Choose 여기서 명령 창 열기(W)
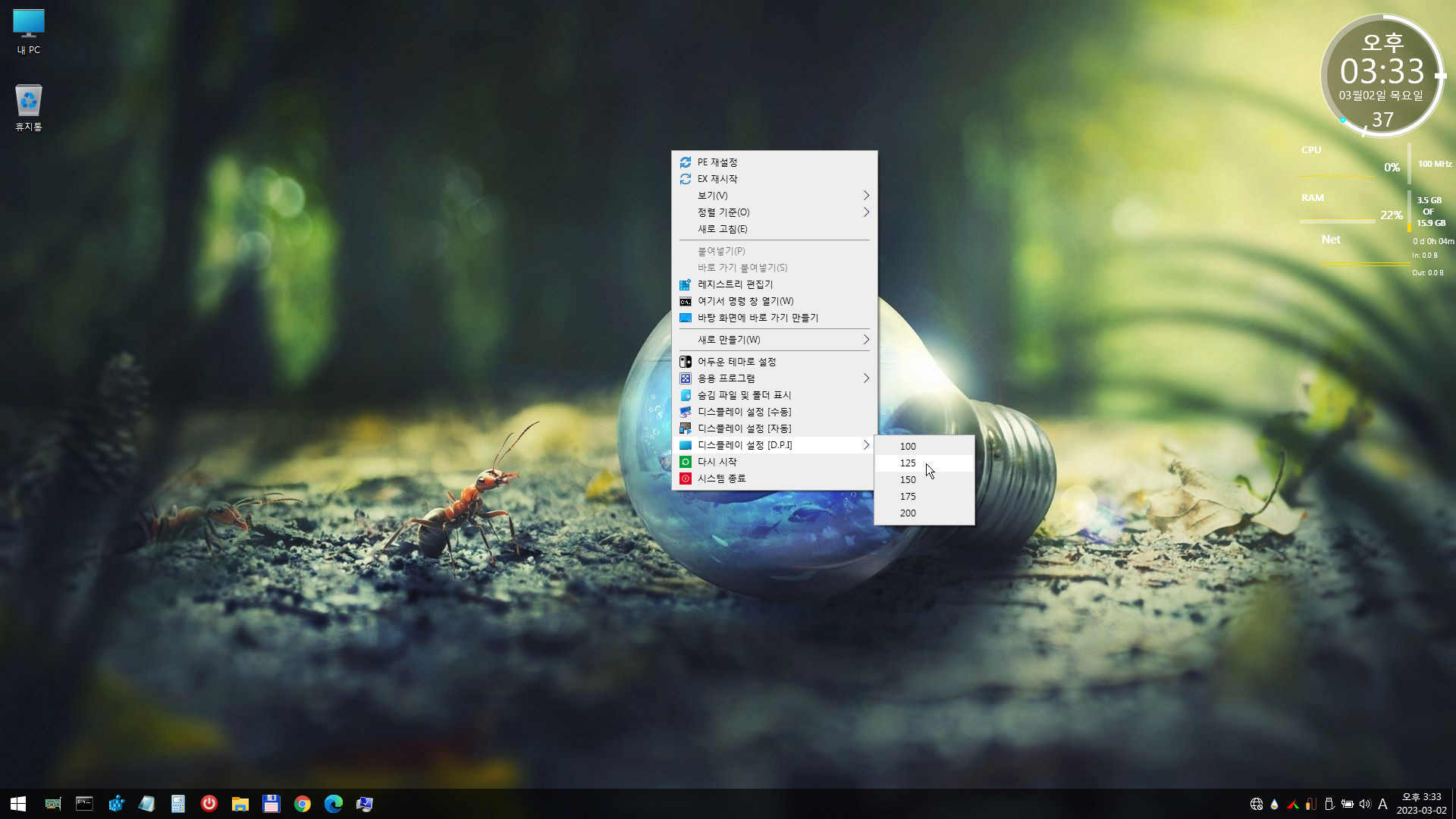Image resolution: width=1456 pixels, height=819 pixels. pos(774,301)
